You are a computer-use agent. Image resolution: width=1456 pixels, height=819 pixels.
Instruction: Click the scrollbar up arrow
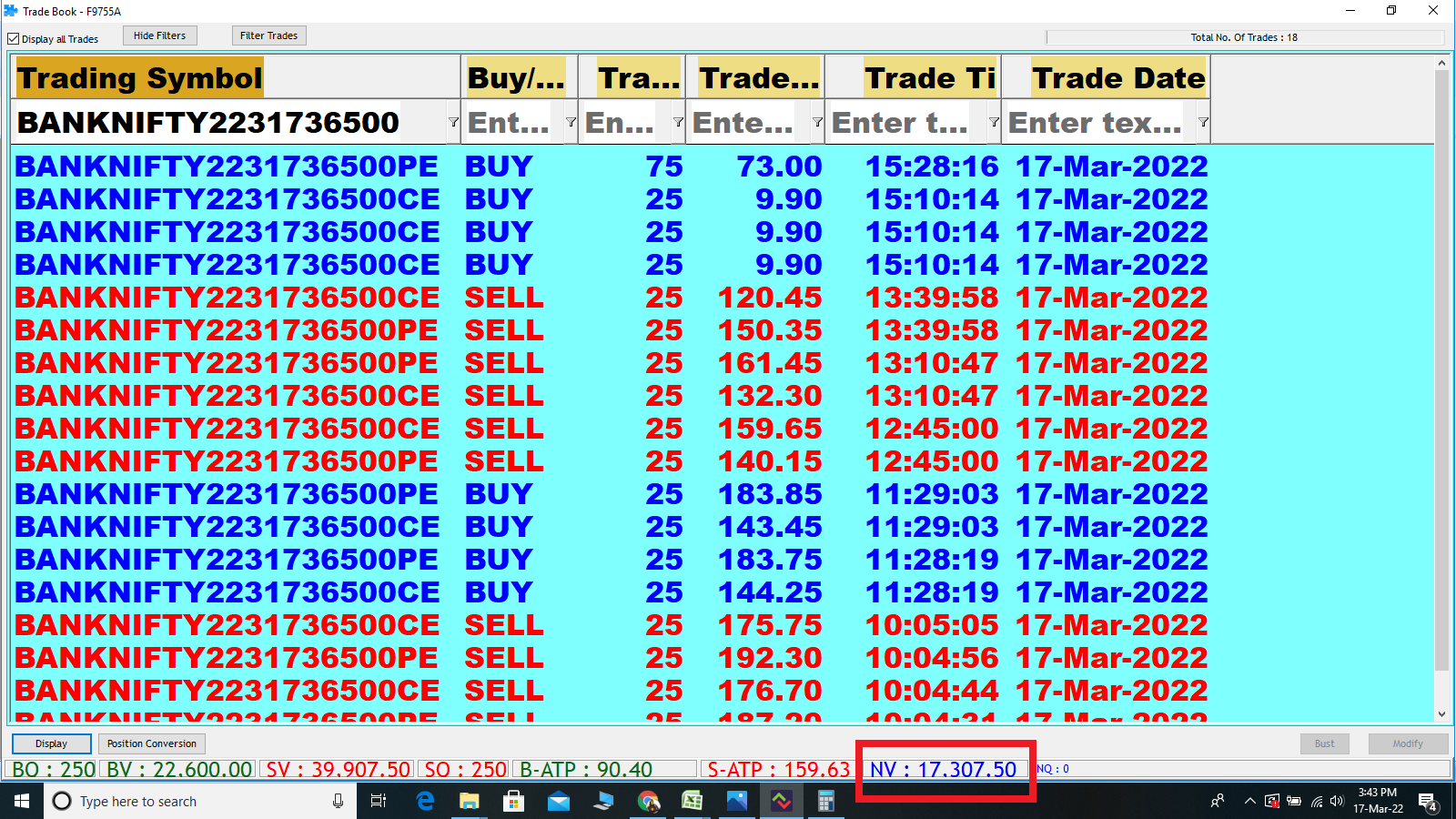[1441, 63]
